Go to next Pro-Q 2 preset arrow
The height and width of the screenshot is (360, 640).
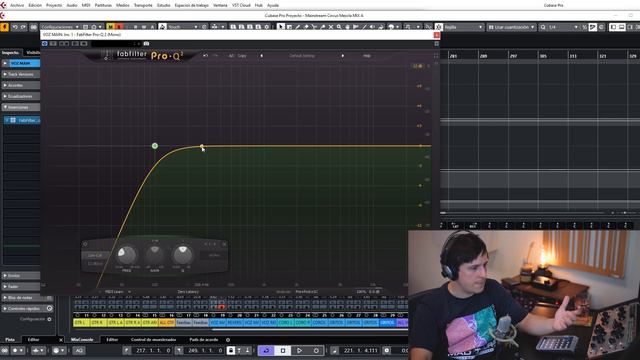[342, 56]
